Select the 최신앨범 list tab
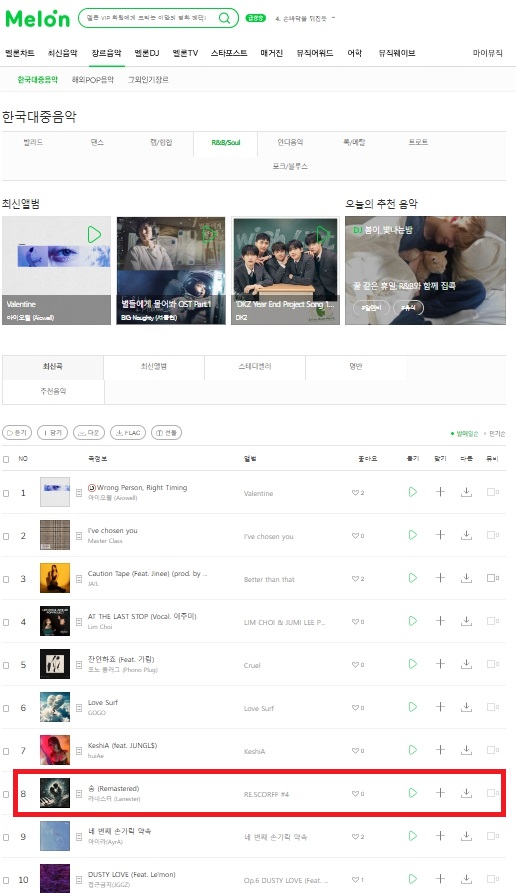The width and height of the screenshot is (516, 893). pos(154,367)
